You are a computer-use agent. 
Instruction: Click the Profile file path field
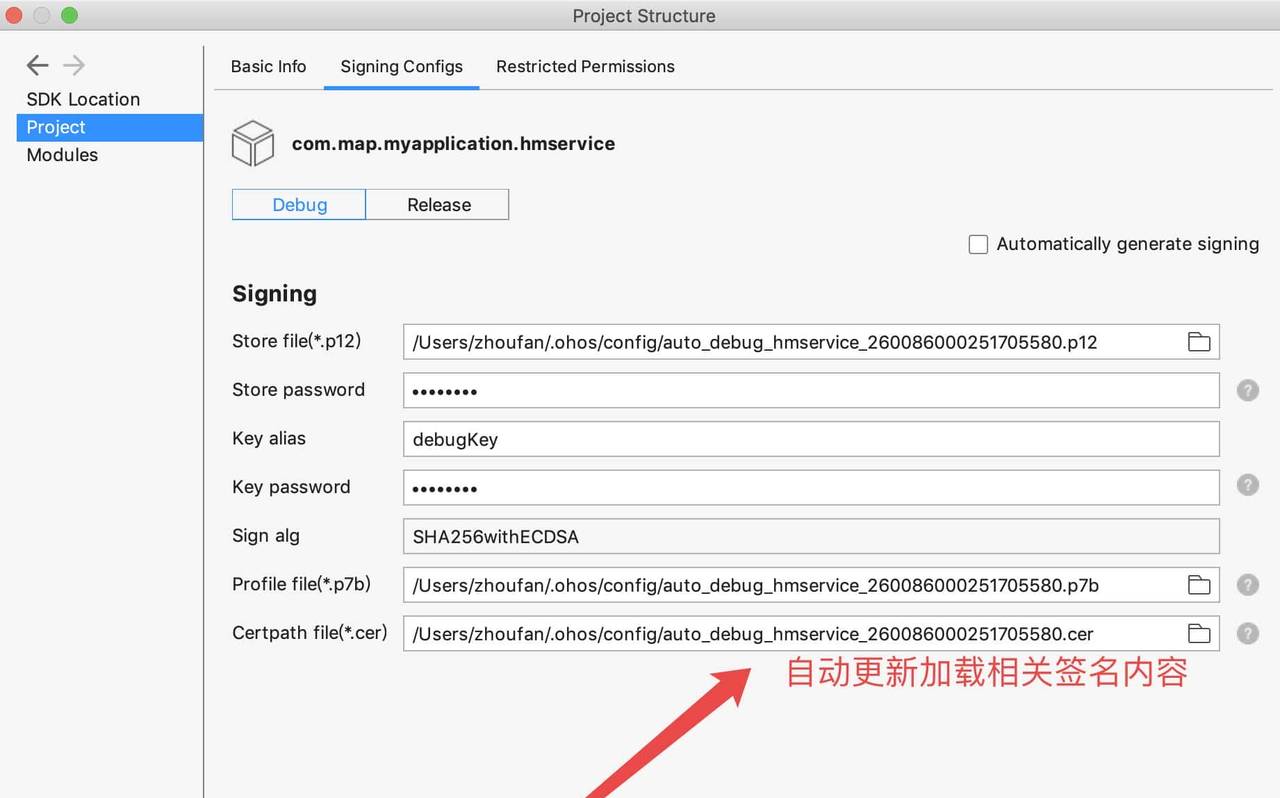point(811,585)
